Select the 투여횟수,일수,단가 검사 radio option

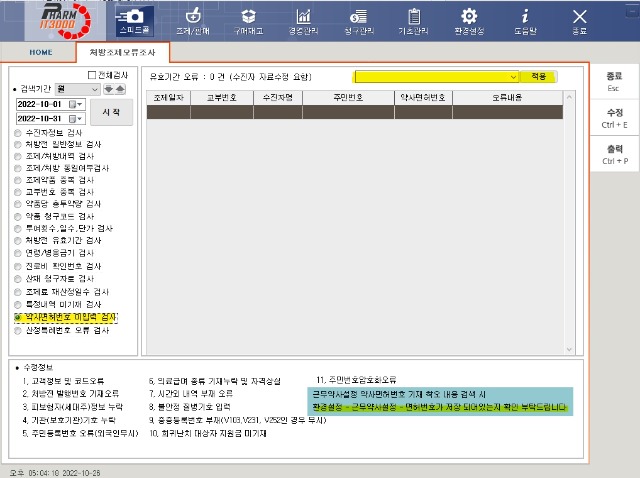[18, 229]
